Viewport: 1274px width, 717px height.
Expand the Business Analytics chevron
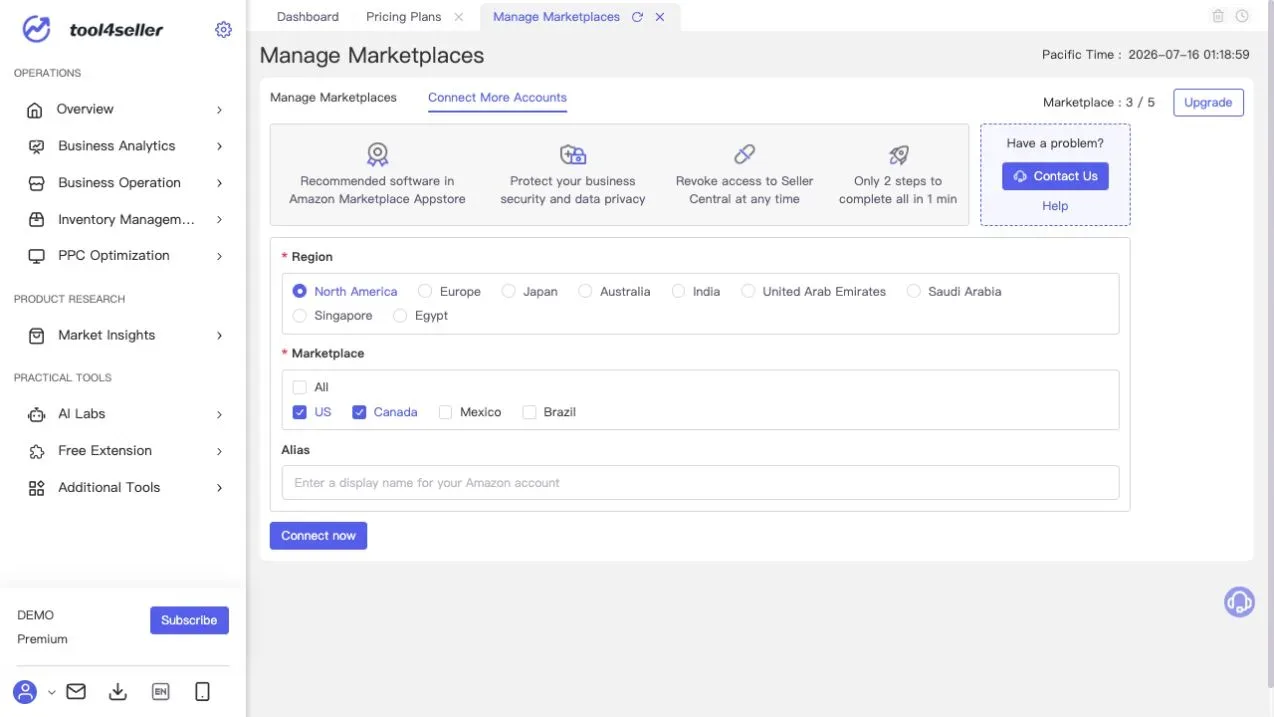tap(219, 146)
